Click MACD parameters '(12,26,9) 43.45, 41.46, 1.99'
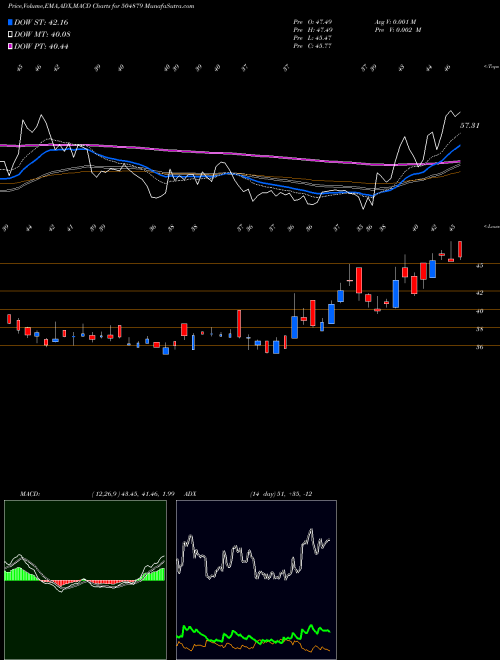The width and height of the screenshot is (500, 660). click(x=133, y=494)
